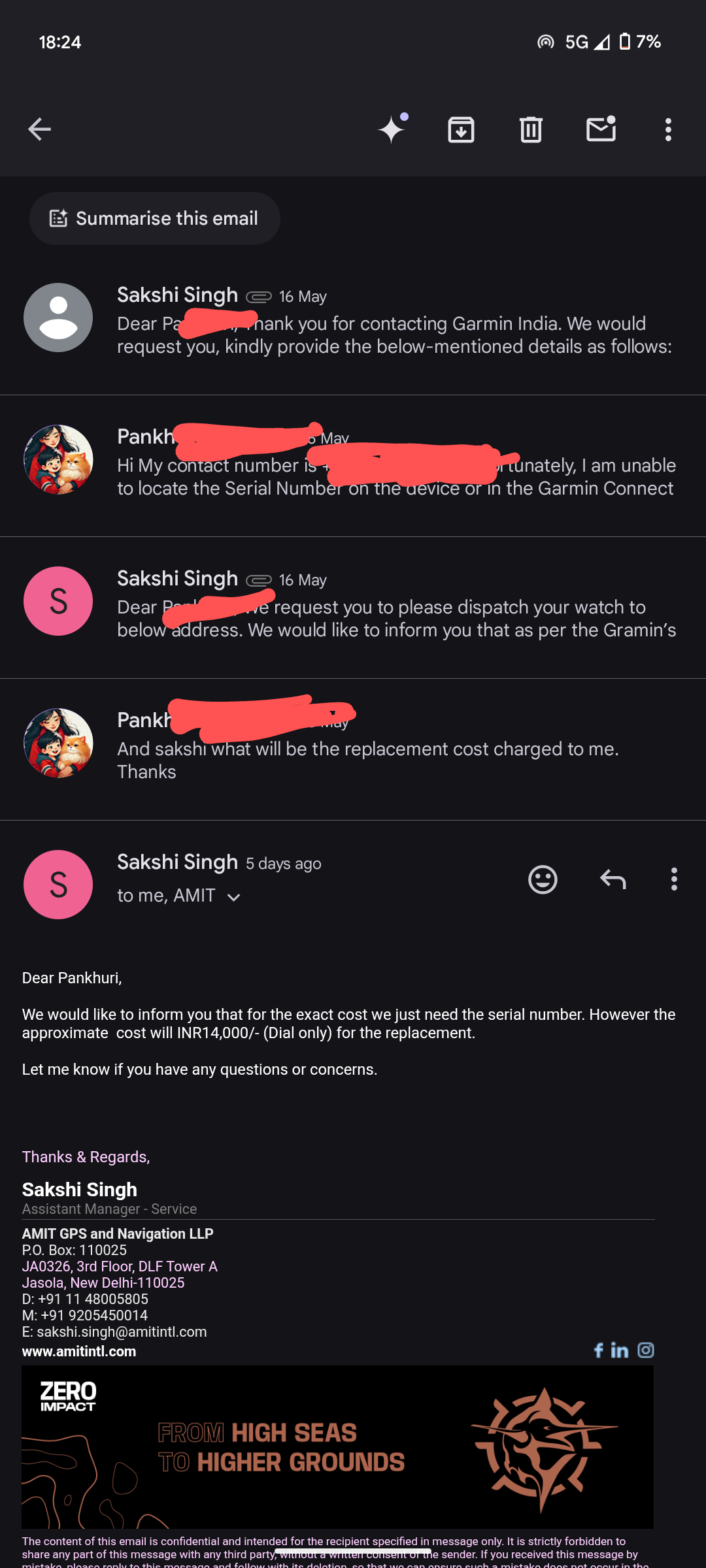Open the www.amitintl.com website link
Viewport: 706px width, 1568px height.
(79, 1351)
